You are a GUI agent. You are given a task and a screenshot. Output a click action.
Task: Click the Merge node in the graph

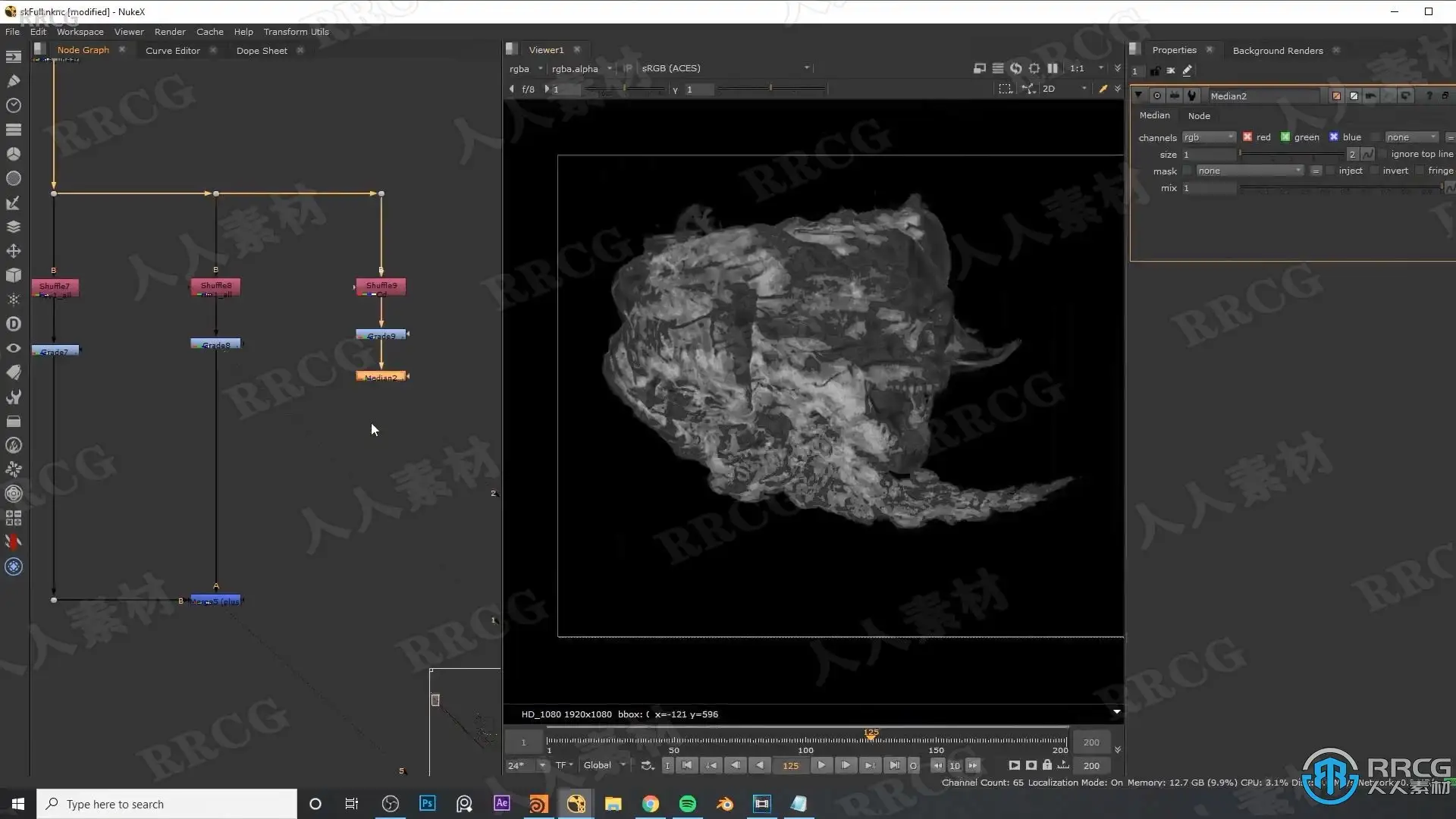[216, 601]
